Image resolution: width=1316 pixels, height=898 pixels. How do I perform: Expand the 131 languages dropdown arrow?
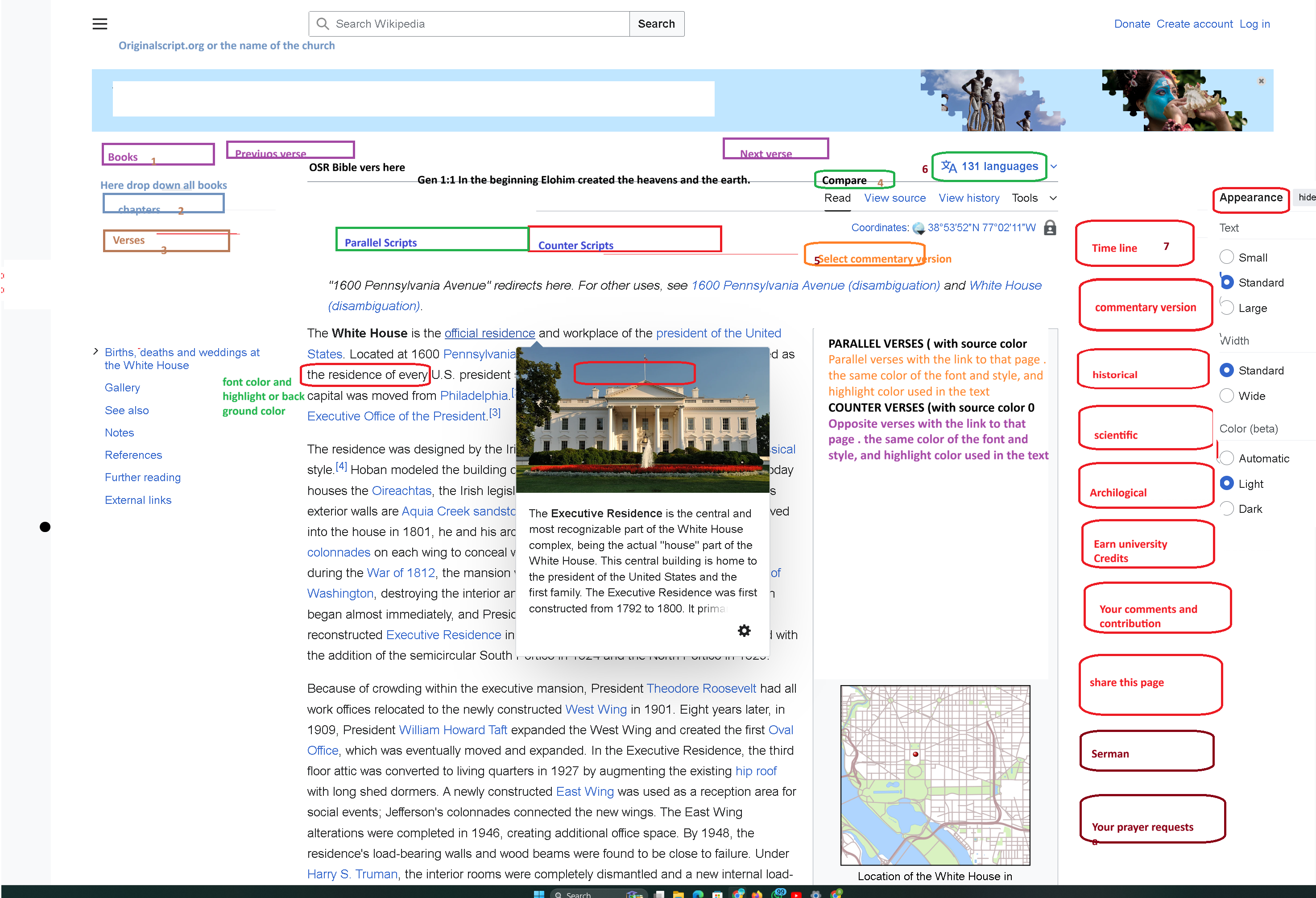click(x=1053, y=166)
